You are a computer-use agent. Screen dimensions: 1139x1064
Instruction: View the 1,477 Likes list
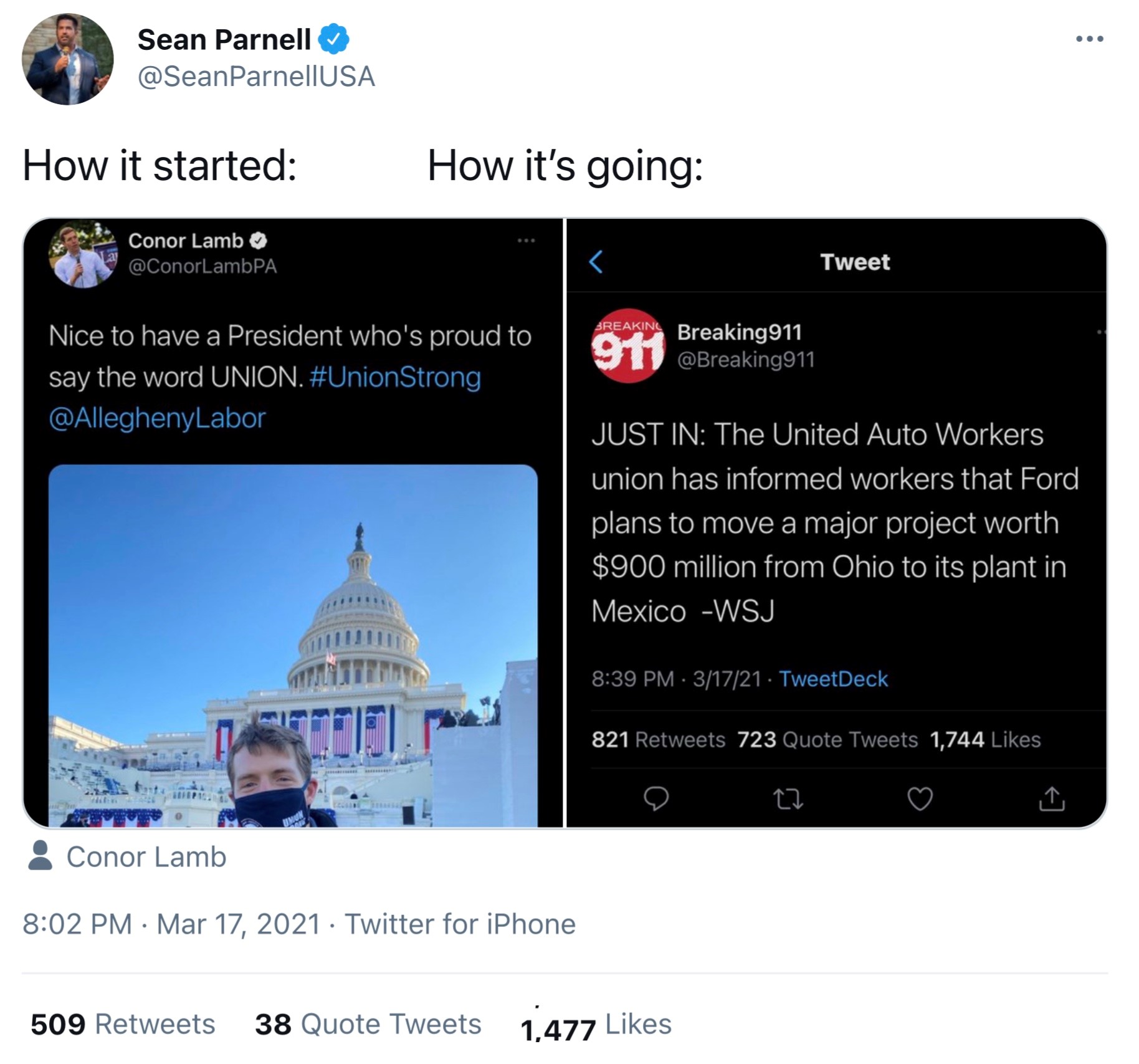click(596, 1025)
